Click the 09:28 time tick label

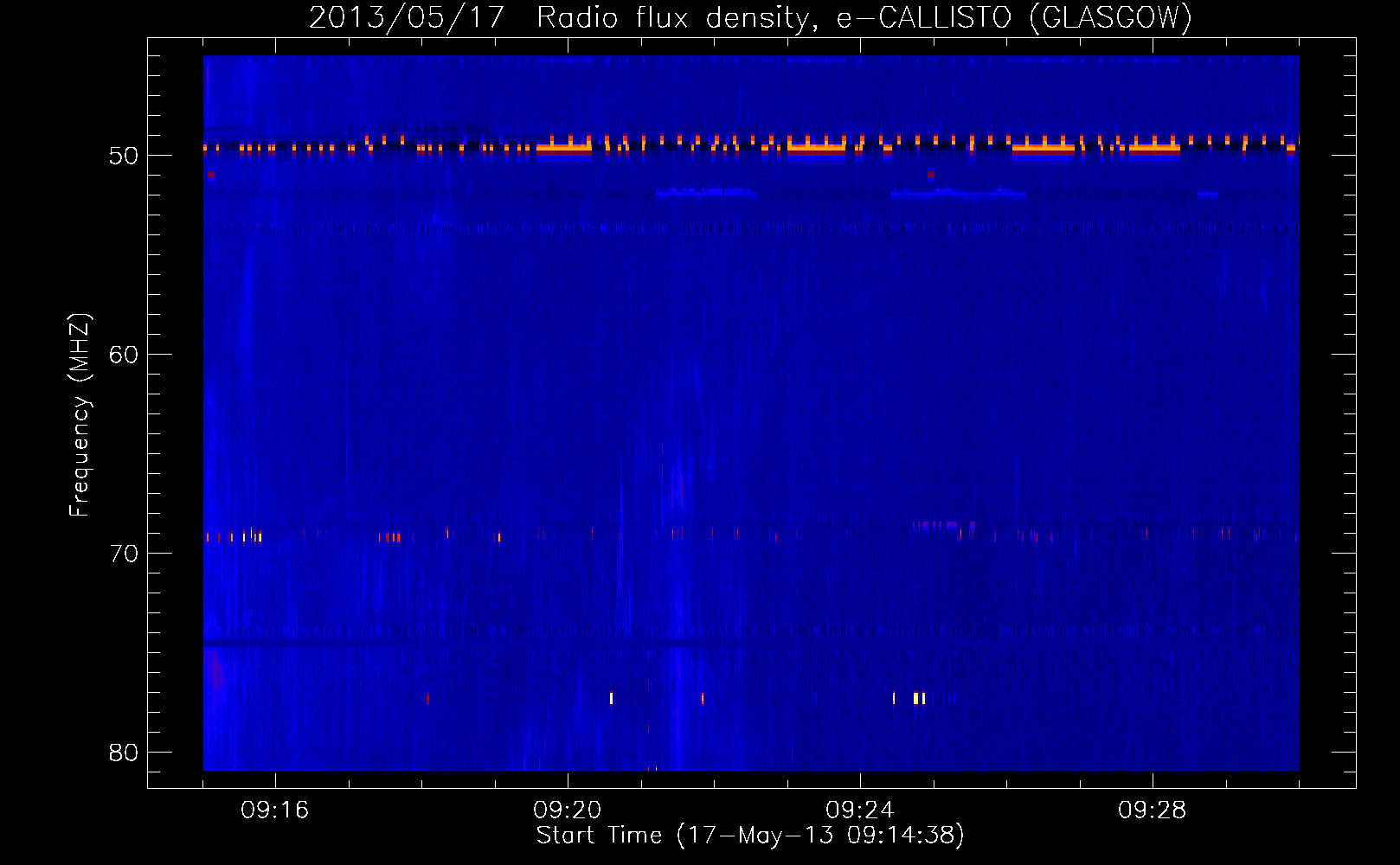tap(1152, 811)
